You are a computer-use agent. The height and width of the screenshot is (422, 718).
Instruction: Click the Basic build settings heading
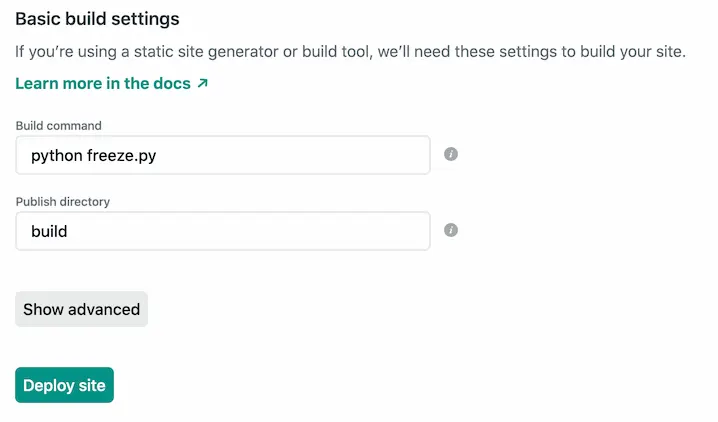[x=97, y=19]
